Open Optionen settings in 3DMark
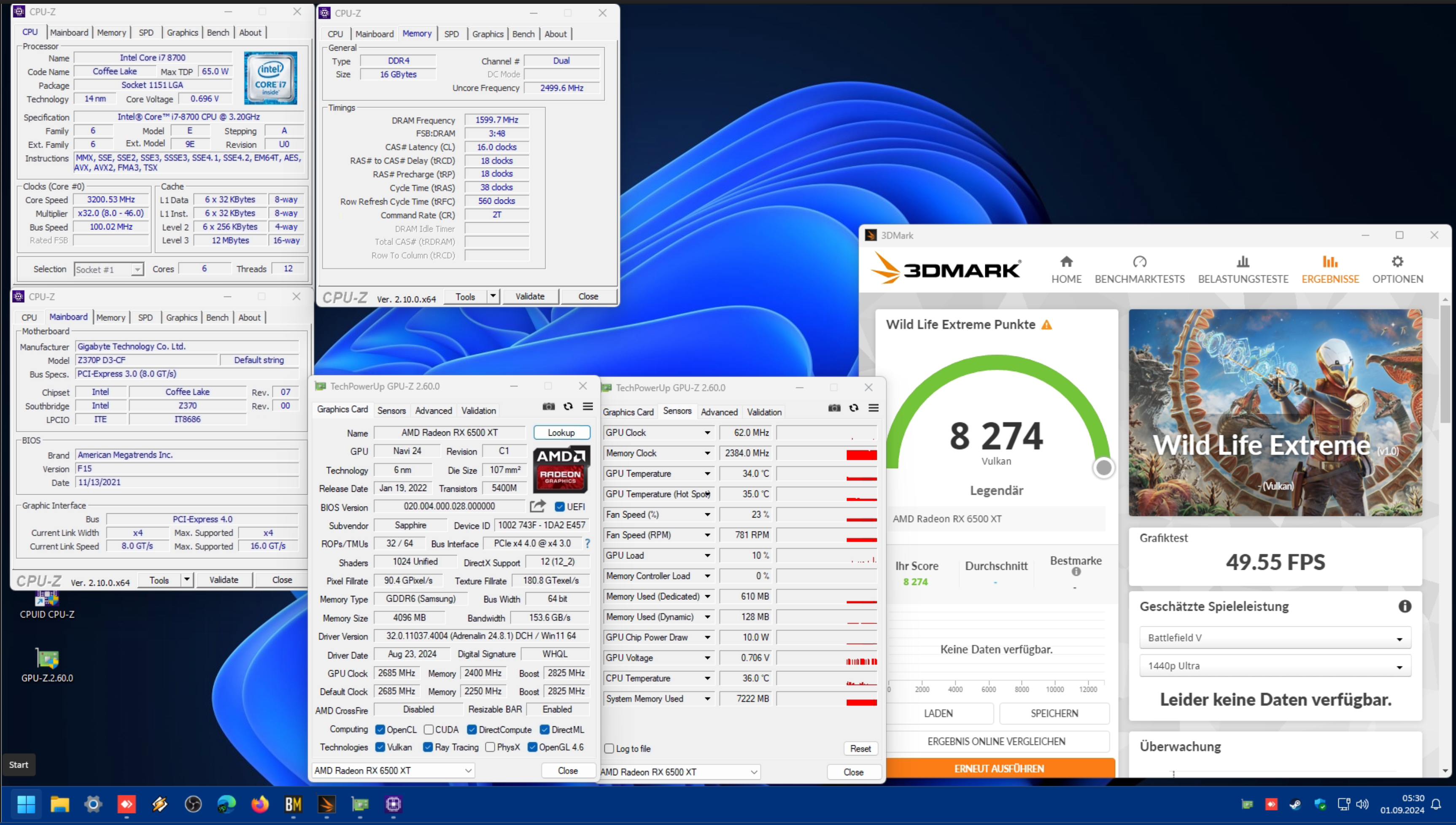1456x825 pixels. tap(1397, 269)
